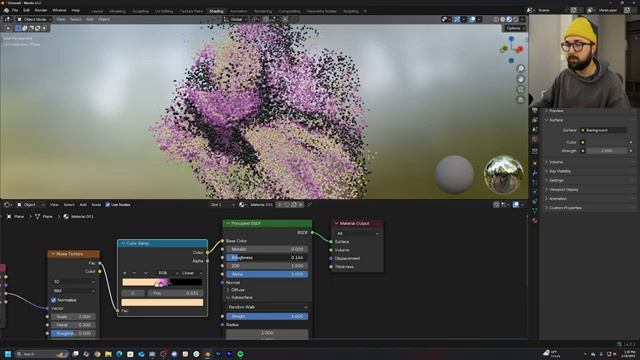The width and height of the screenshot is (640, 360).
Task: Select solid viewport shading mode
Action: [502, 19]
